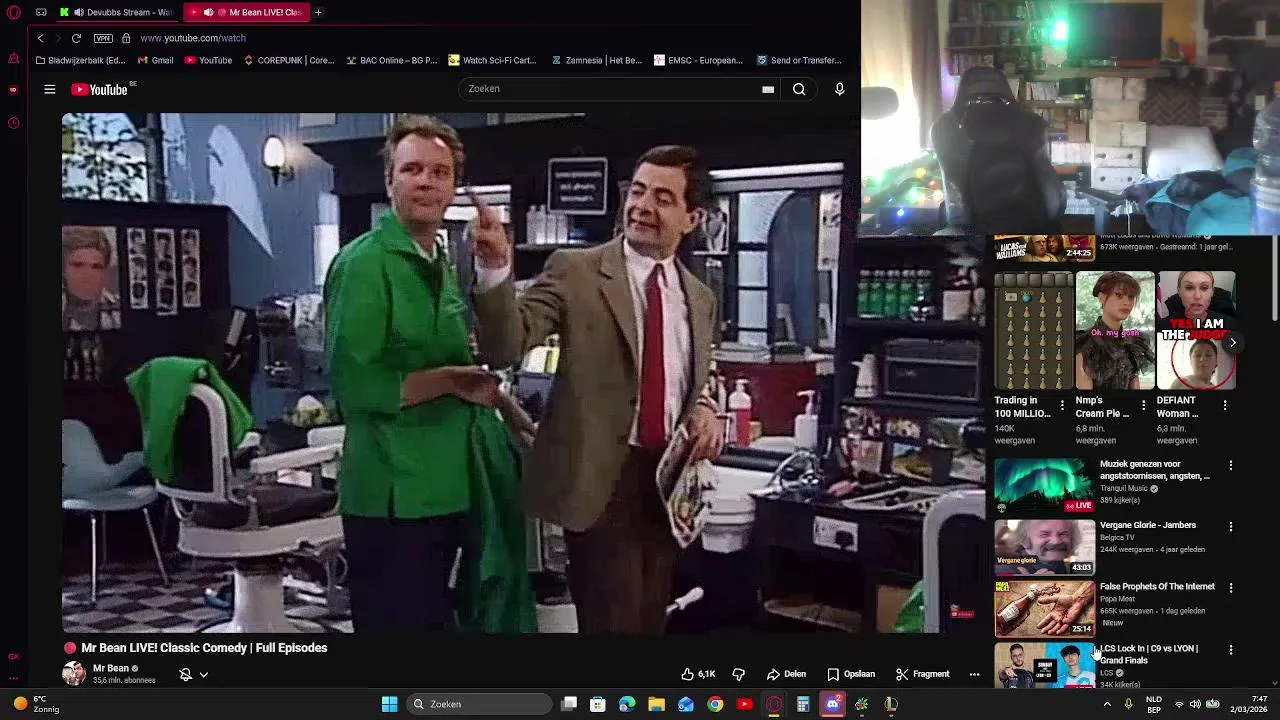Screen dimensions: 1280x720
Task: Open DEFIANT Woman short options
Action: coord(1224,405)
